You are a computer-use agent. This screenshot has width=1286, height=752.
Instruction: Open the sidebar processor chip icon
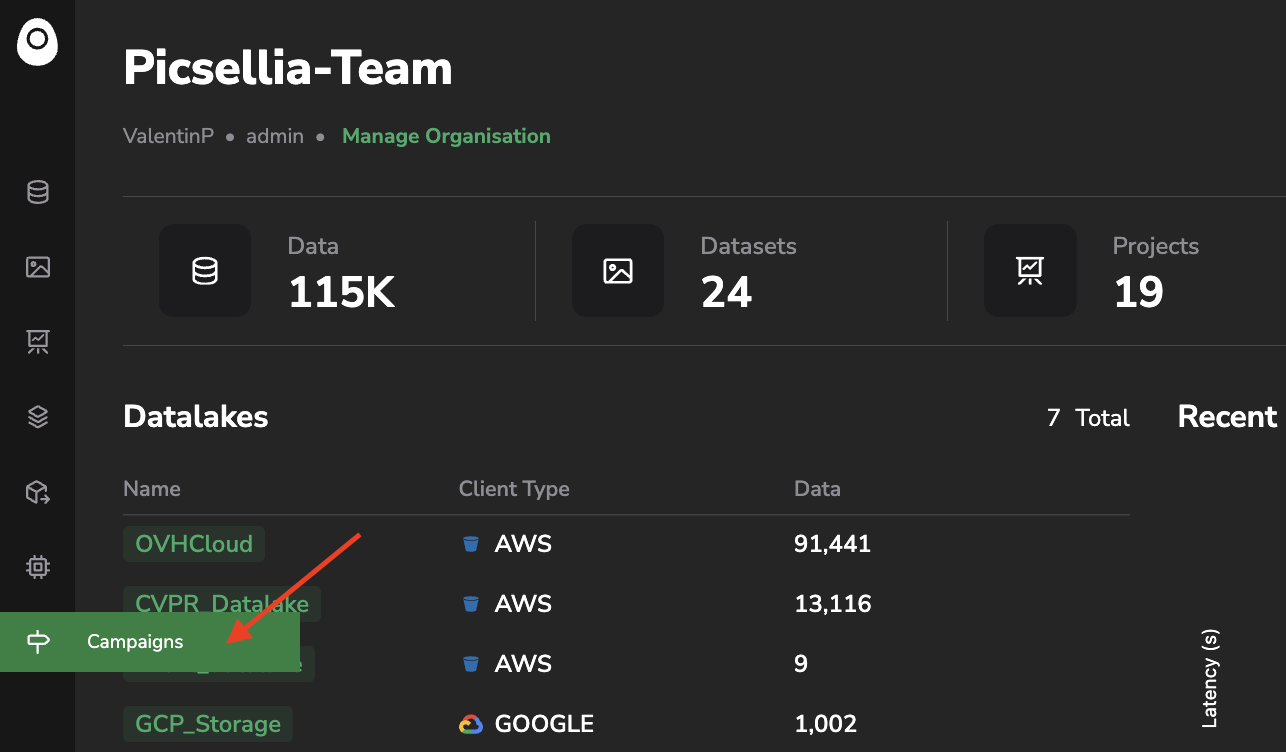coord(38,567)
